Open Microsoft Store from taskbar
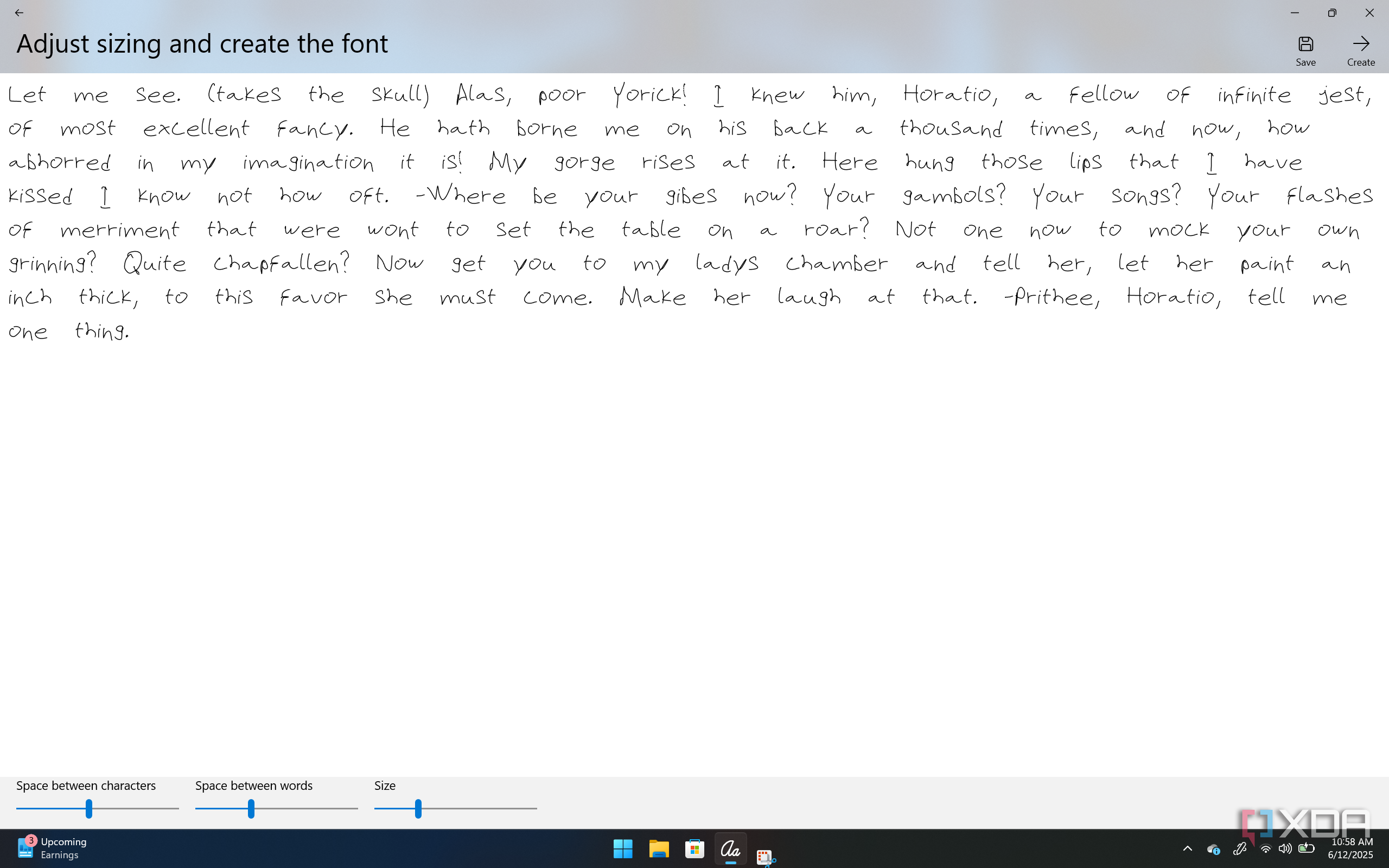Screen dimensions: 1389x868 click(694, 848)
